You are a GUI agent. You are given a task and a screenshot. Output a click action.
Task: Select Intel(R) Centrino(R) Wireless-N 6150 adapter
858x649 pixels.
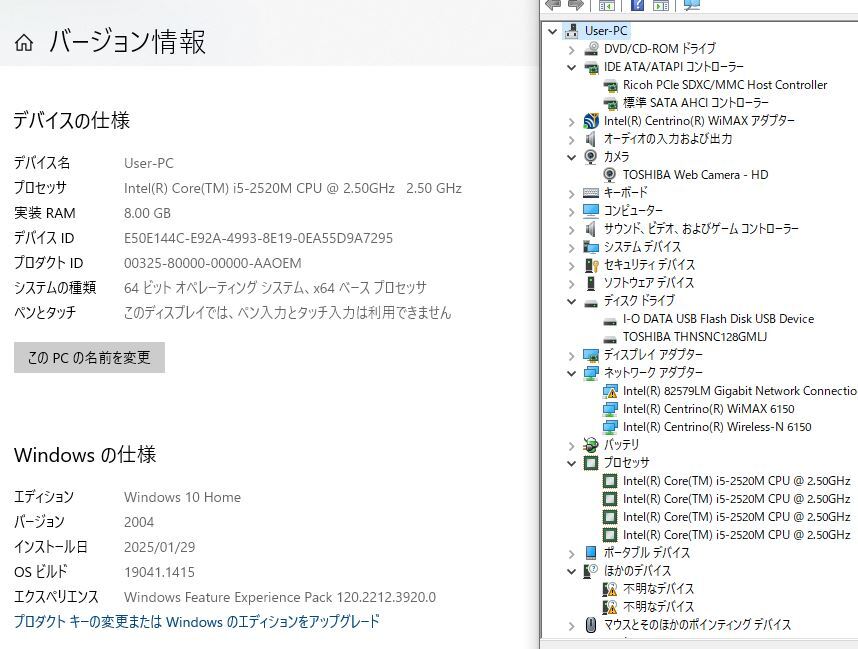coord(717,427)
